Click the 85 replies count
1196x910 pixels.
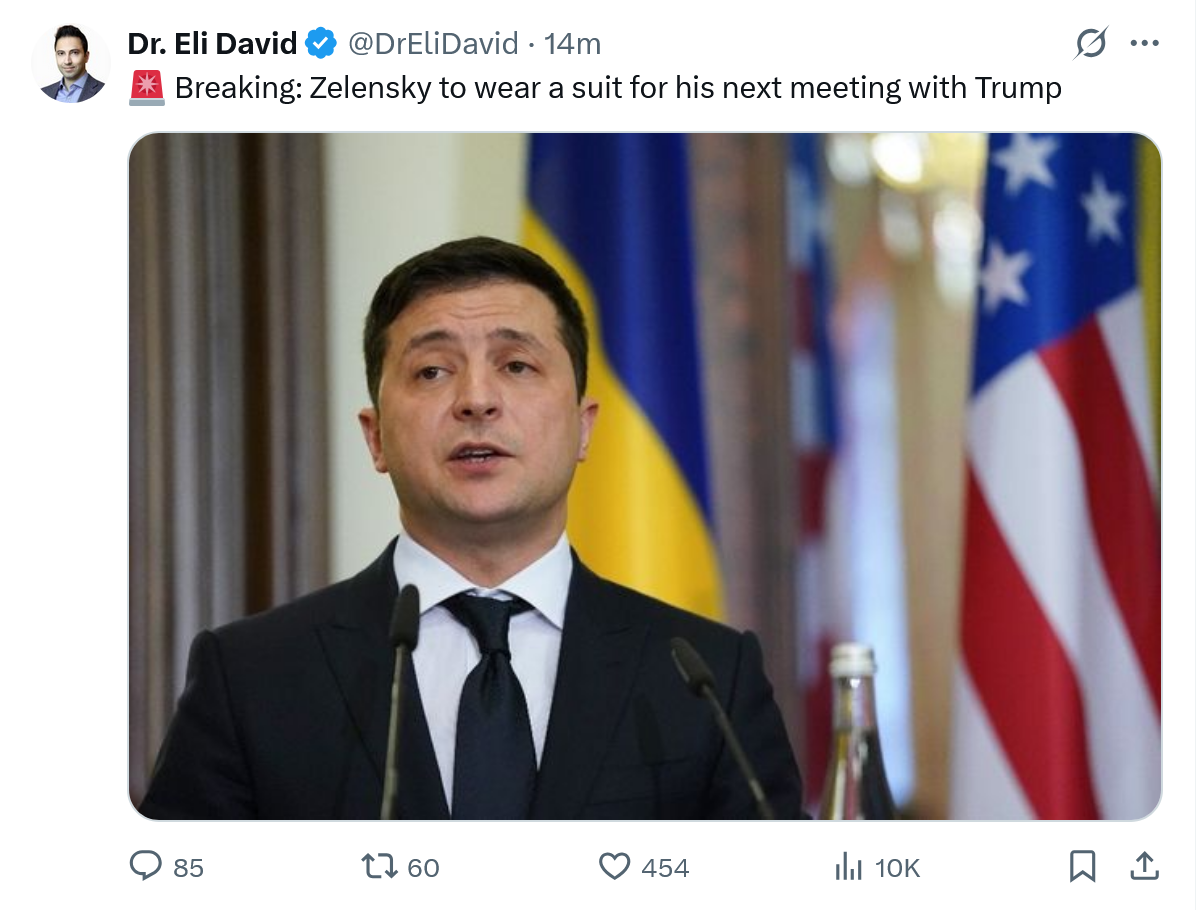(x=188, y=868)
